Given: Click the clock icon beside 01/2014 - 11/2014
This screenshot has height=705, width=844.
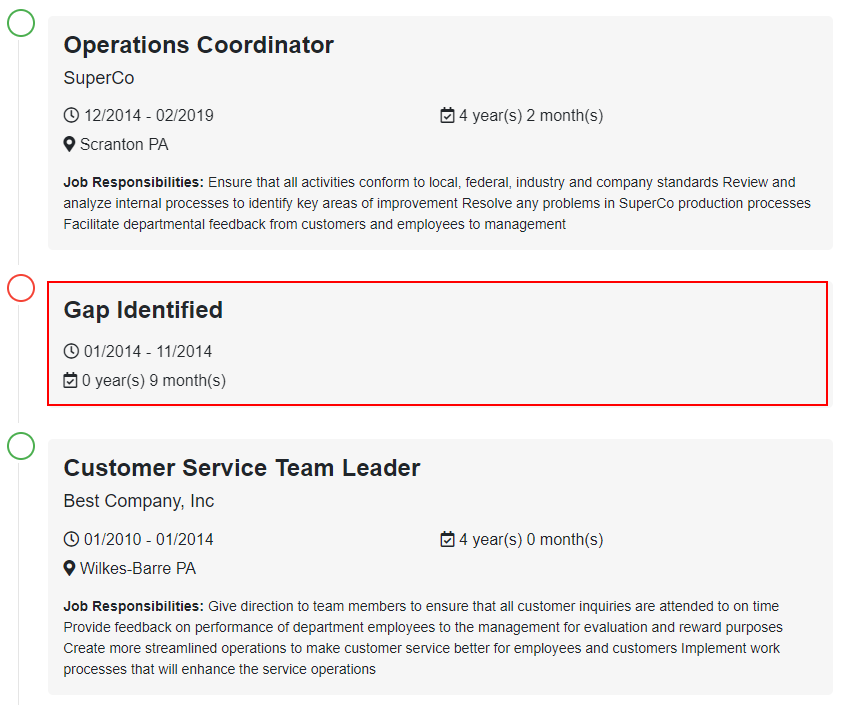Looking at the screenshot, I should (71, 351).
